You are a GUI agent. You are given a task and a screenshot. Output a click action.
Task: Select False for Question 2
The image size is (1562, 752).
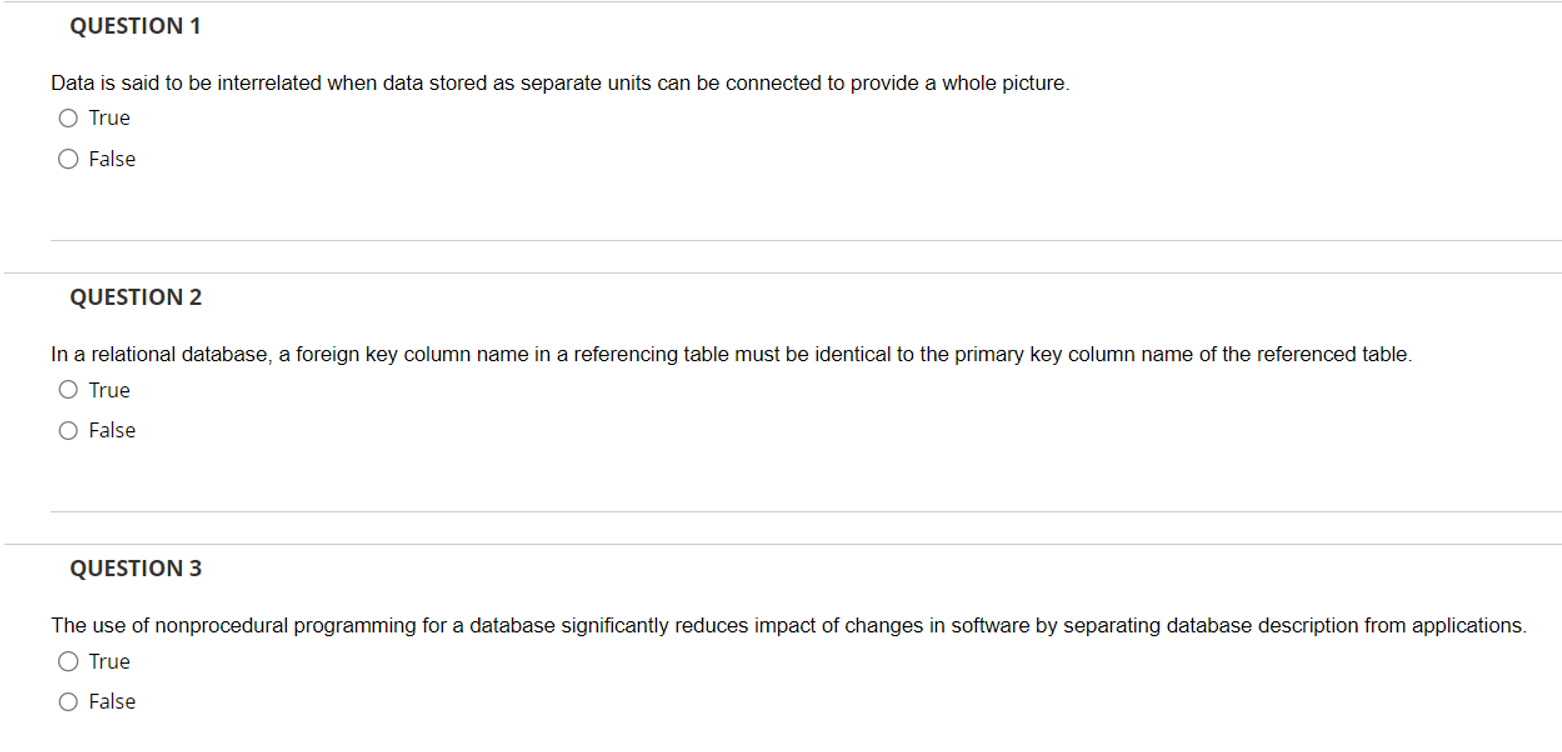[67, 430]
